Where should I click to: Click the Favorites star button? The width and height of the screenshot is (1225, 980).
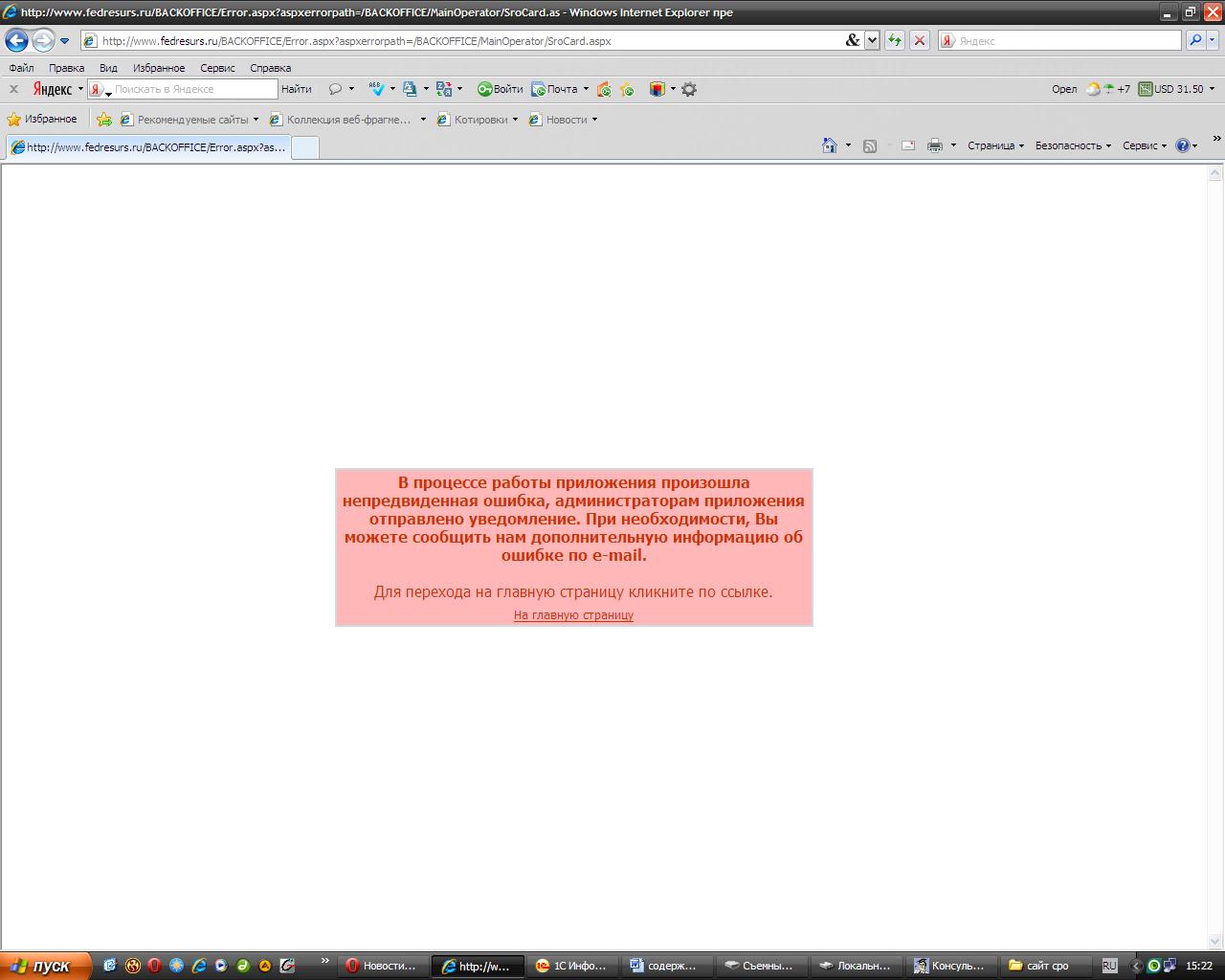42,120
